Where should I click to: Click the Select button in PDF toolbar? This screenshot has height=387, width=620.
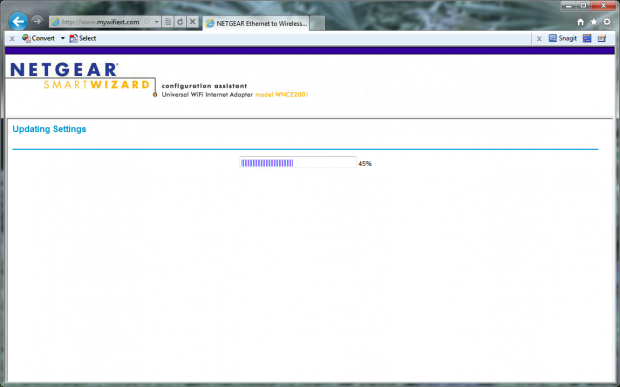(x=83, y=38)
